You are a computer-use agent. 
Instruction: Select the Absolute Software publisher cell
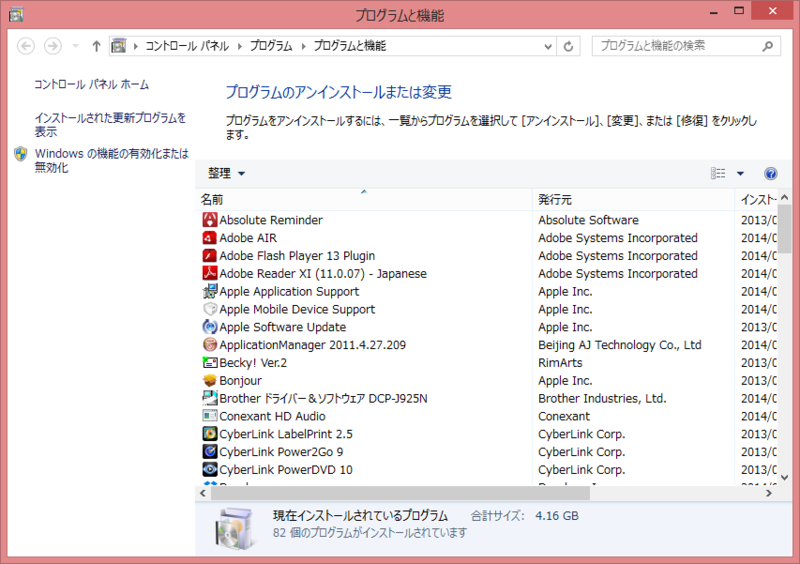pyautogui.click(x=588, y=220)
